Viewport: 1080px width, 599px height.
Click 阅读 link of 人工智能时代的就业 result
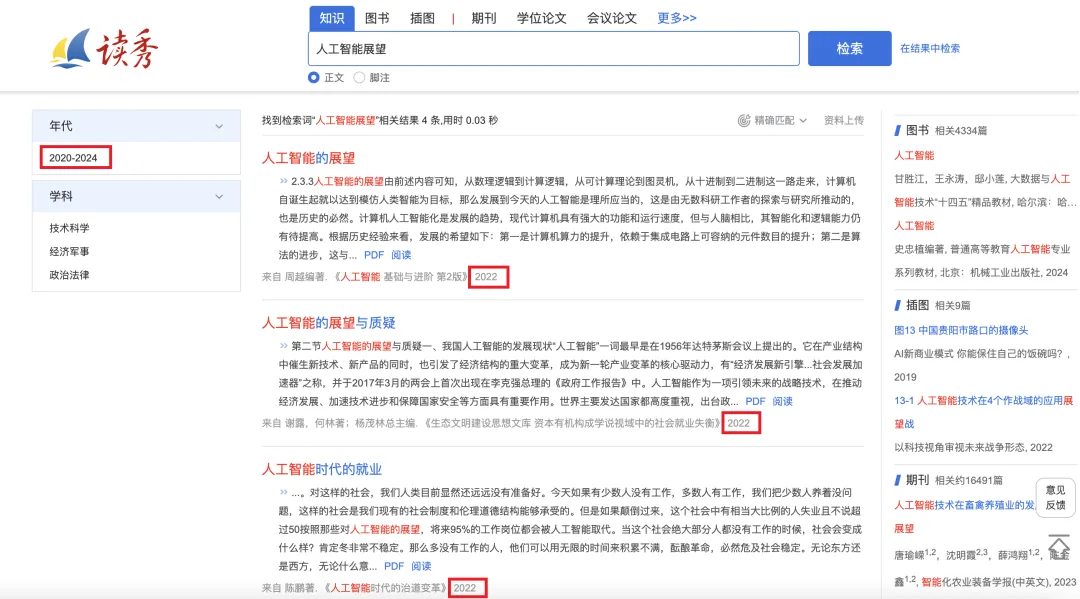421,566
